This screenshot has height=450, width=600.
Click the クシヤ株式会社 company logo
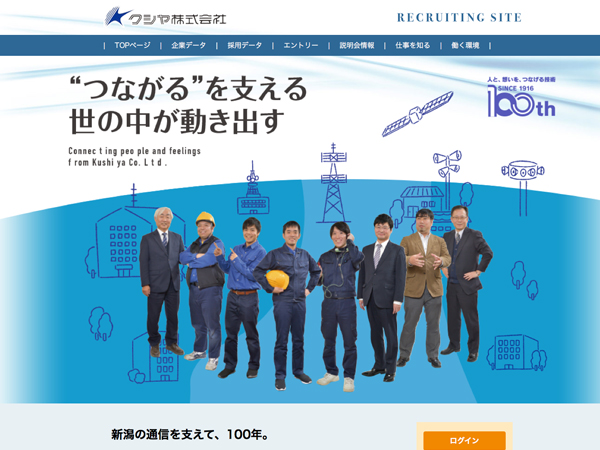point(166,17)
